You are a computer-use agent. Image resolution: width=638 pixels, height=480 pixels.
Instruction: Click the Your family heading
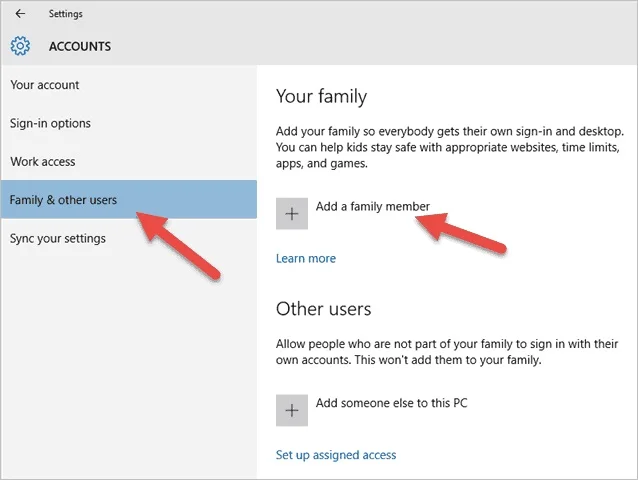321,97
